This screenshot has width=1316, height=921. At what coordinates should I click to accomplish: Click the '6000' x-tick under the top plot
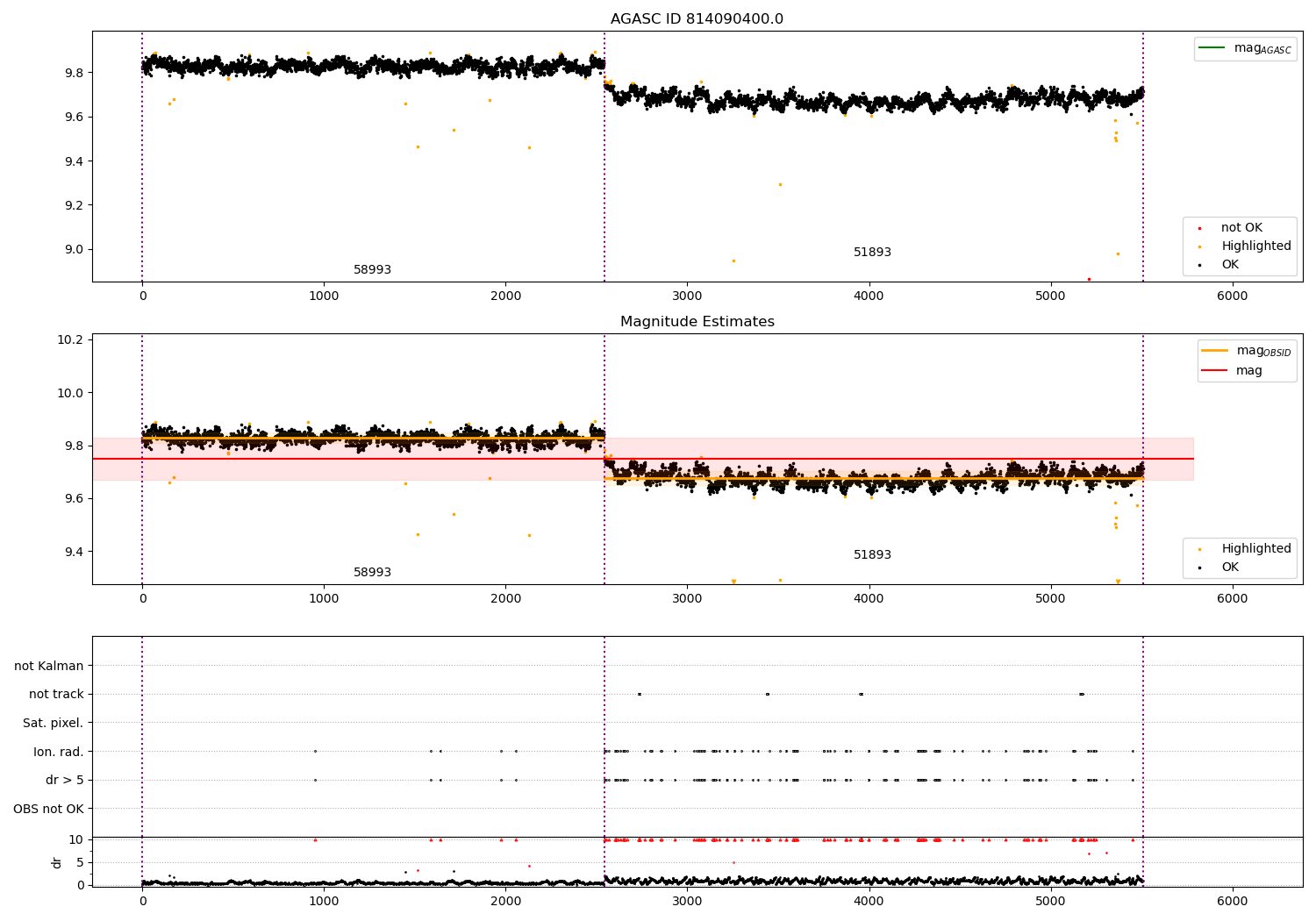pyautogui.click(x=1232, y=296)
